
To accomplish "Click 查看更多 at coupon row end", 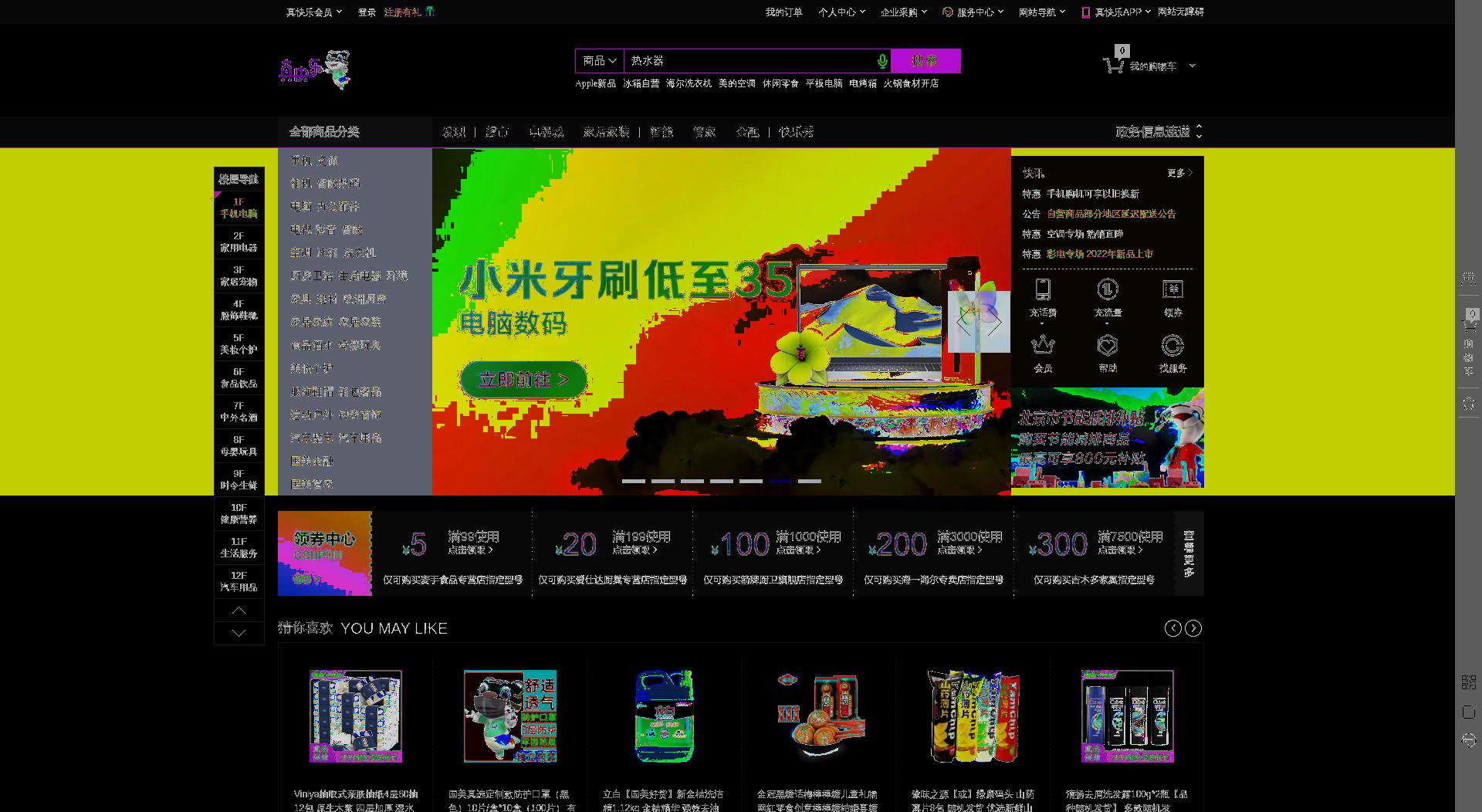I will (1189, 553).
